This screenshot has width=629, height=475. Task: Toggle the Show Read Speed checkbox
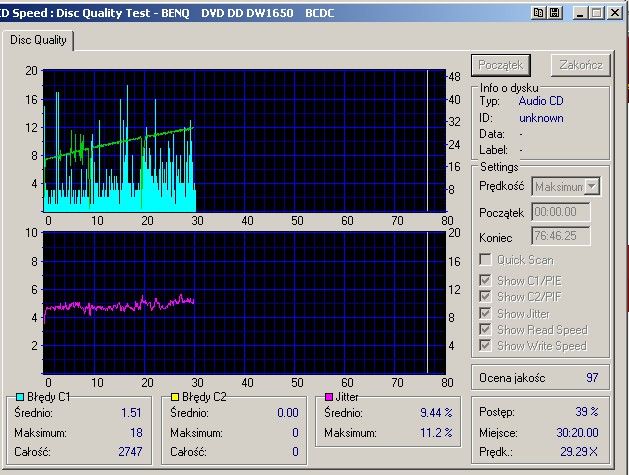(x=485, y=329)
